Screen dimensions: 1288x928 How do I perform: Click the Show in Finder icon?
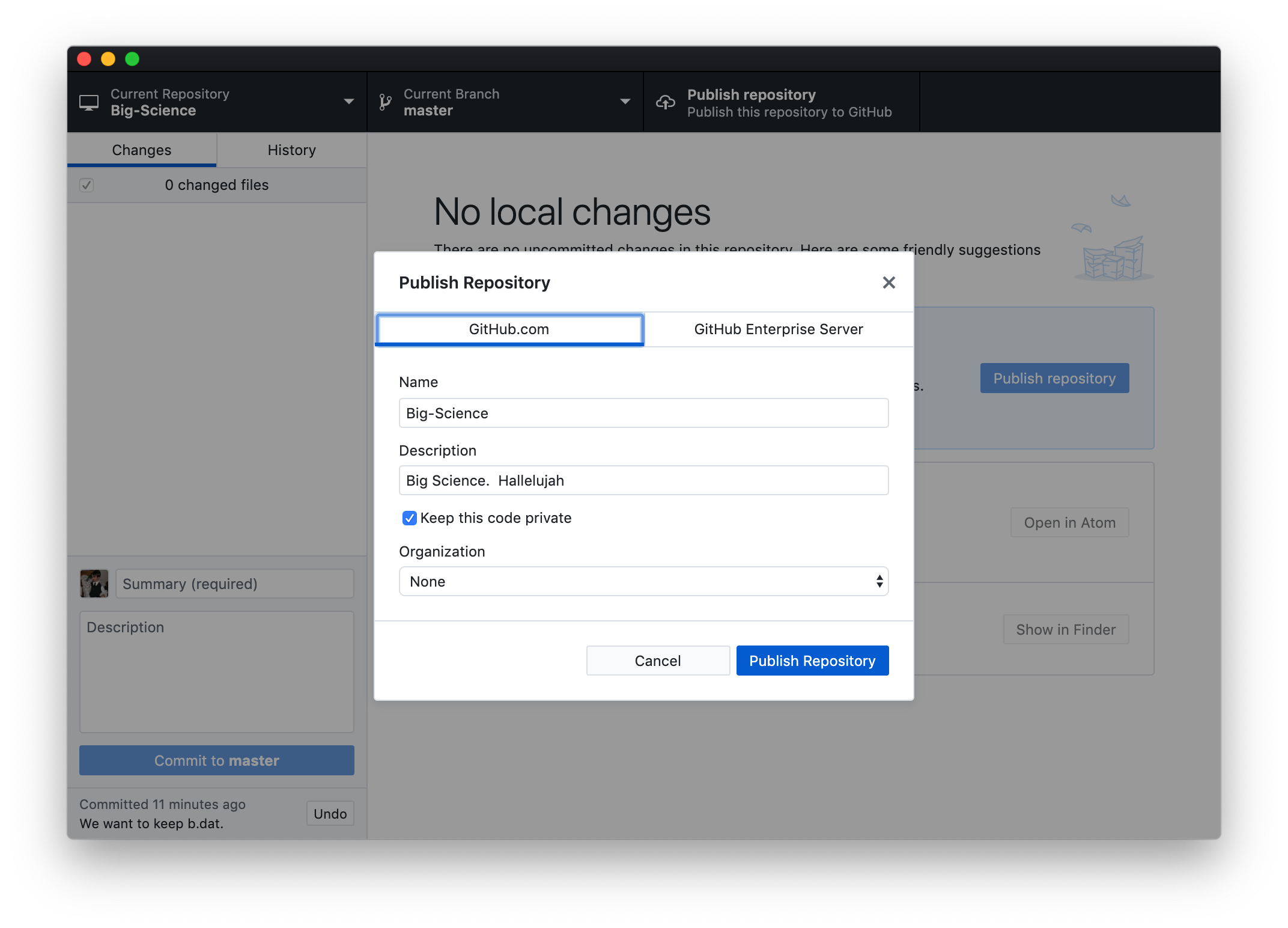(x=1066, y=629)
